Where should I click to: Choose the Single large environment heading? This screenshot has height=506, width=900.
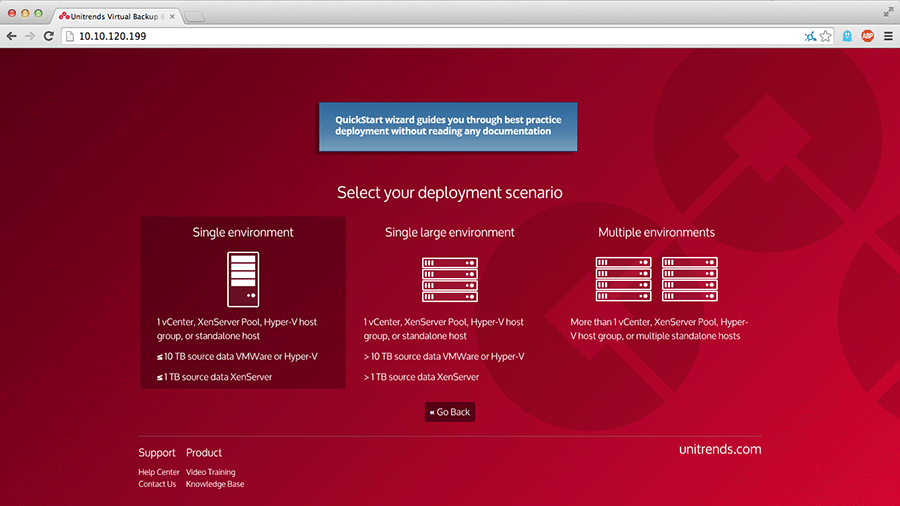pyautogui.click(x=449, y=232)
